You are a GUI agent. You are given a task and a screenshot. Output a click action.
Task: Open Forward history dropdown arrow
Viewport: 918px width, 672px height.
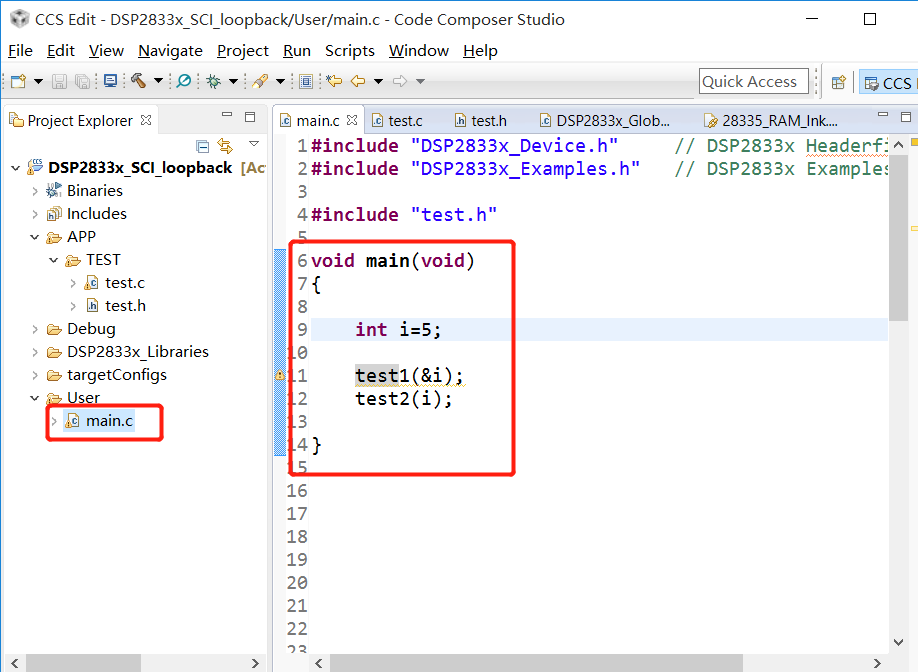(x=420, y=81)
